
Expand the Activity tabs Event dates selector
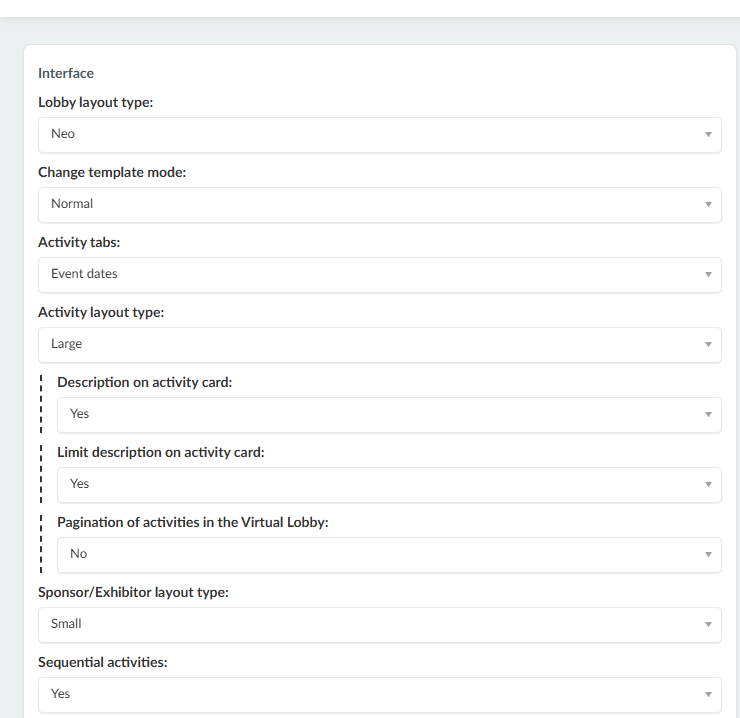(379, 275)
